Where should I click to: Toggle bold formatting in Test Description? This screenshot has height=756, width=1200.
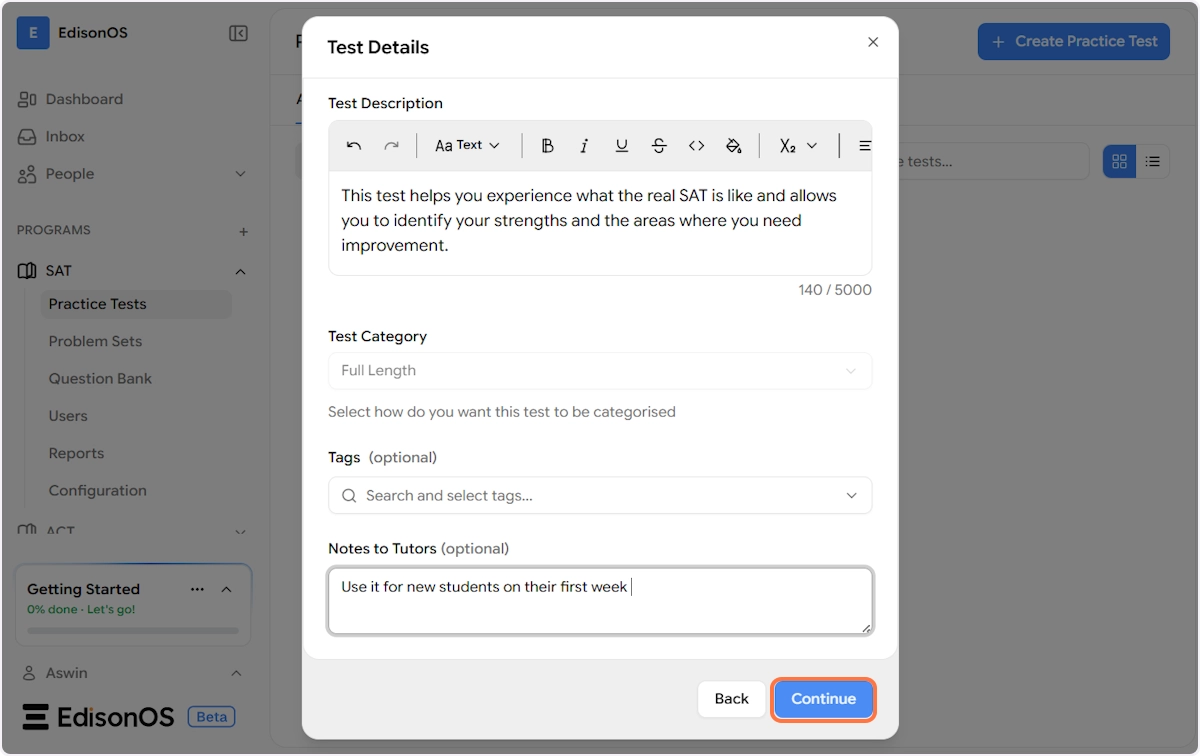[547, 146]
